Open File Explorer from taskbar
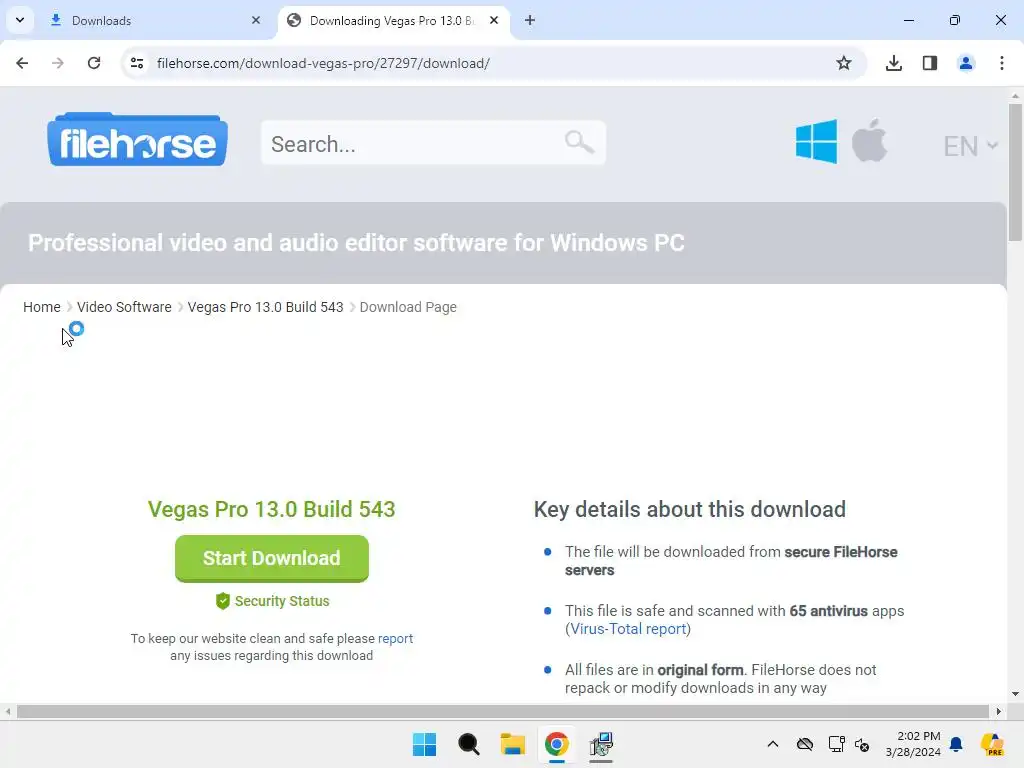The image size is (1024, 768). (513, 744)
